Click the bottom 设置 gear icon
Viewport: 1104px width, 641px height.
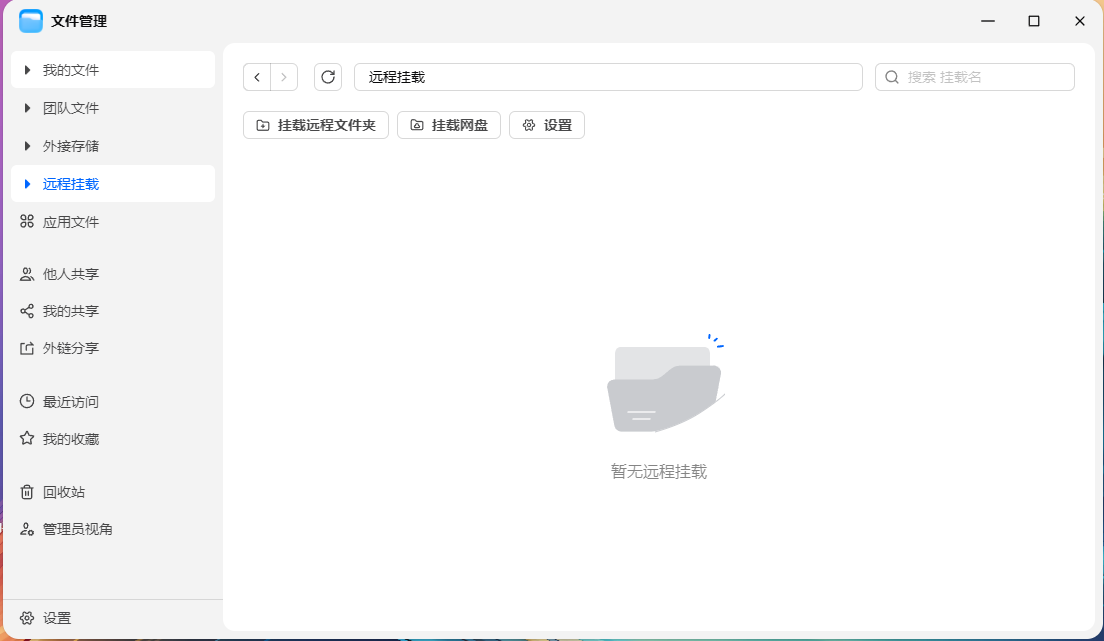27,618
